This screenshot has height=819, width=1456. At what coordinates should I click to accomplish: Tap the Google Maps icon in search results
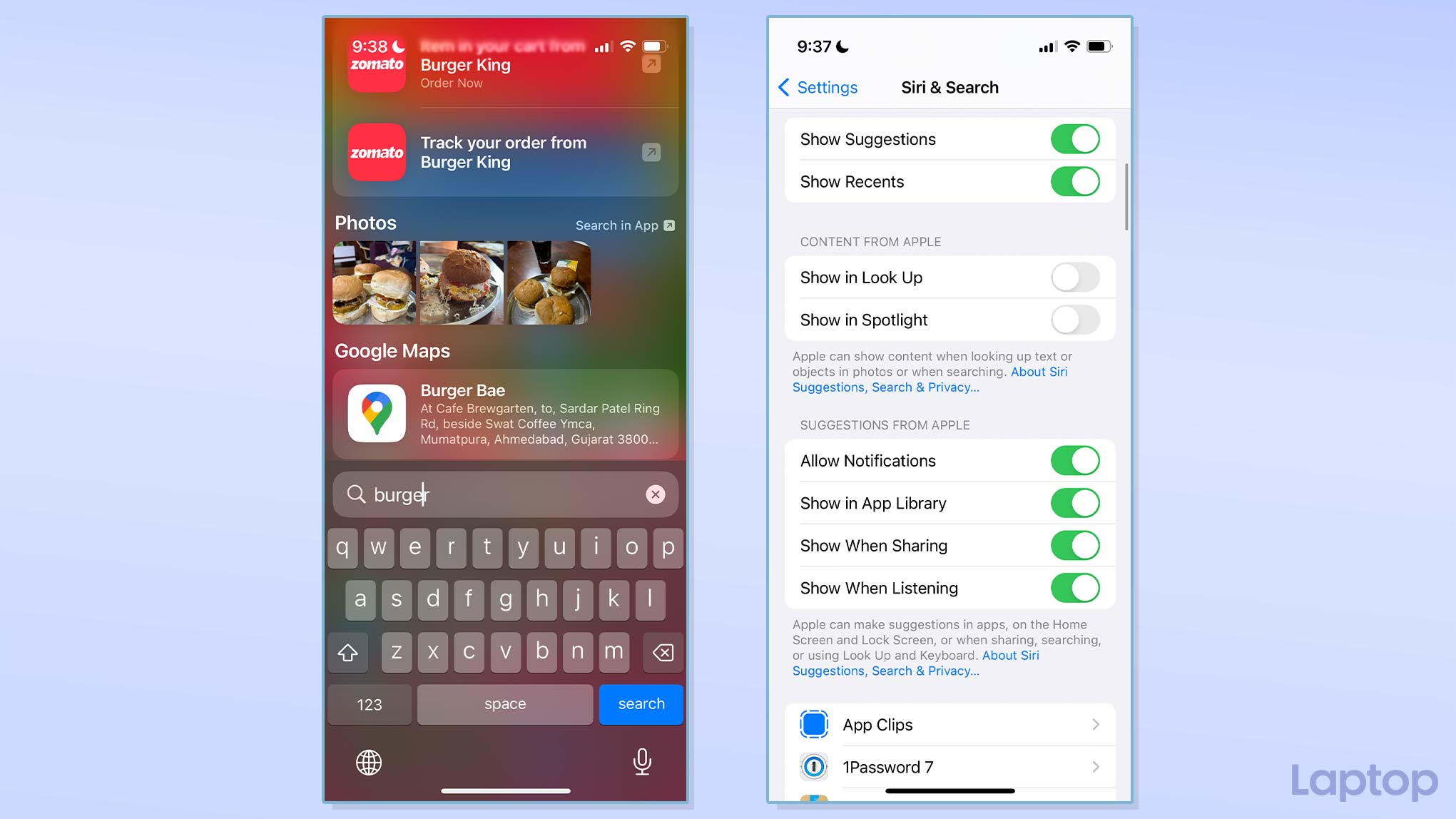coord(377,414)
